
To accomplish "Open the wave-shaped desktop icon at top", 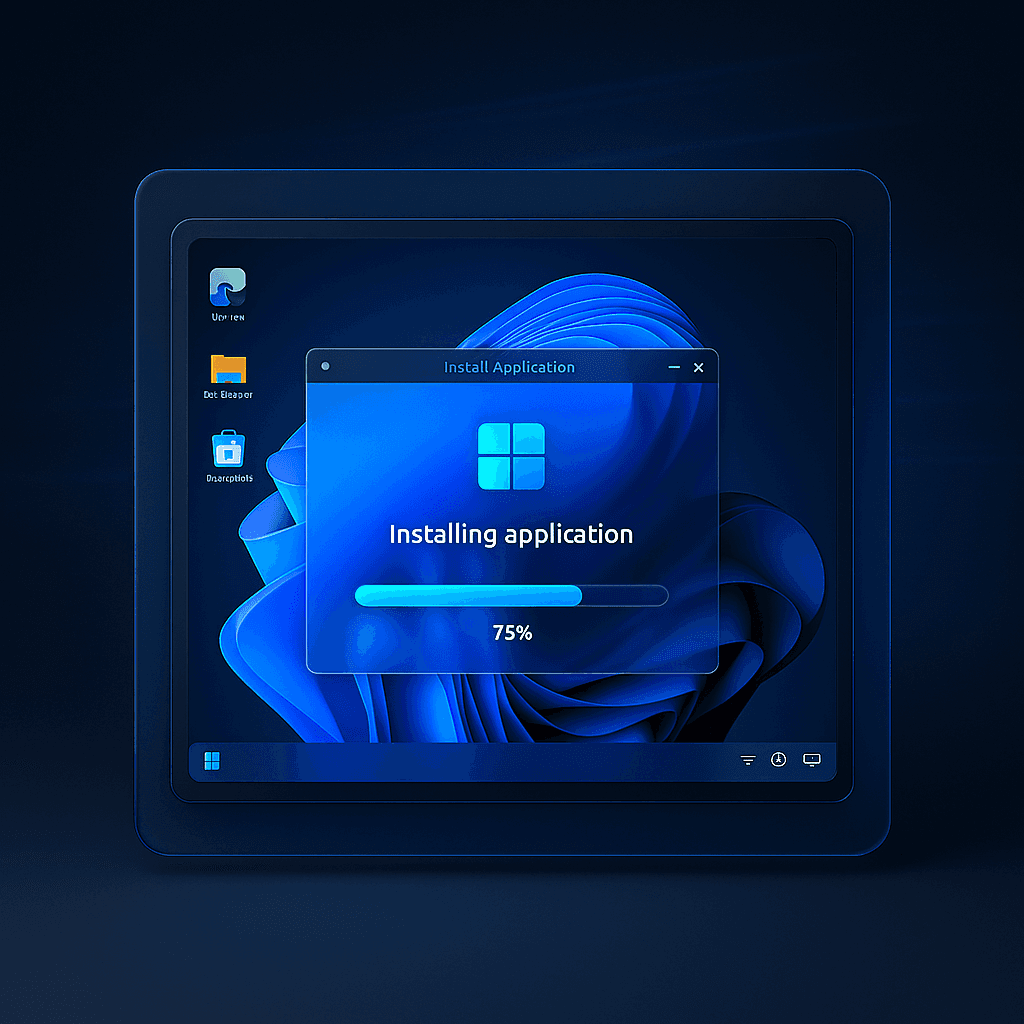I will point(227,287).
